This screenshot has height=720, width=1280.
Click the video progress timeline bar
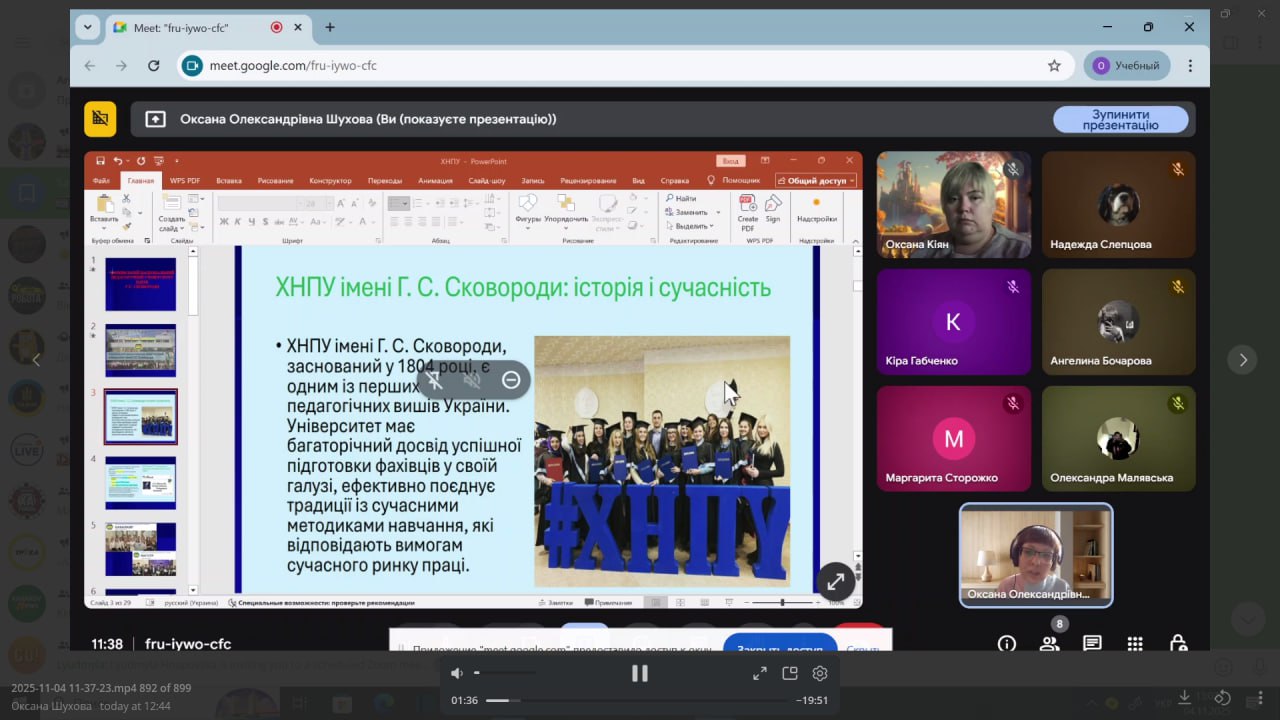tap(640, 700)
